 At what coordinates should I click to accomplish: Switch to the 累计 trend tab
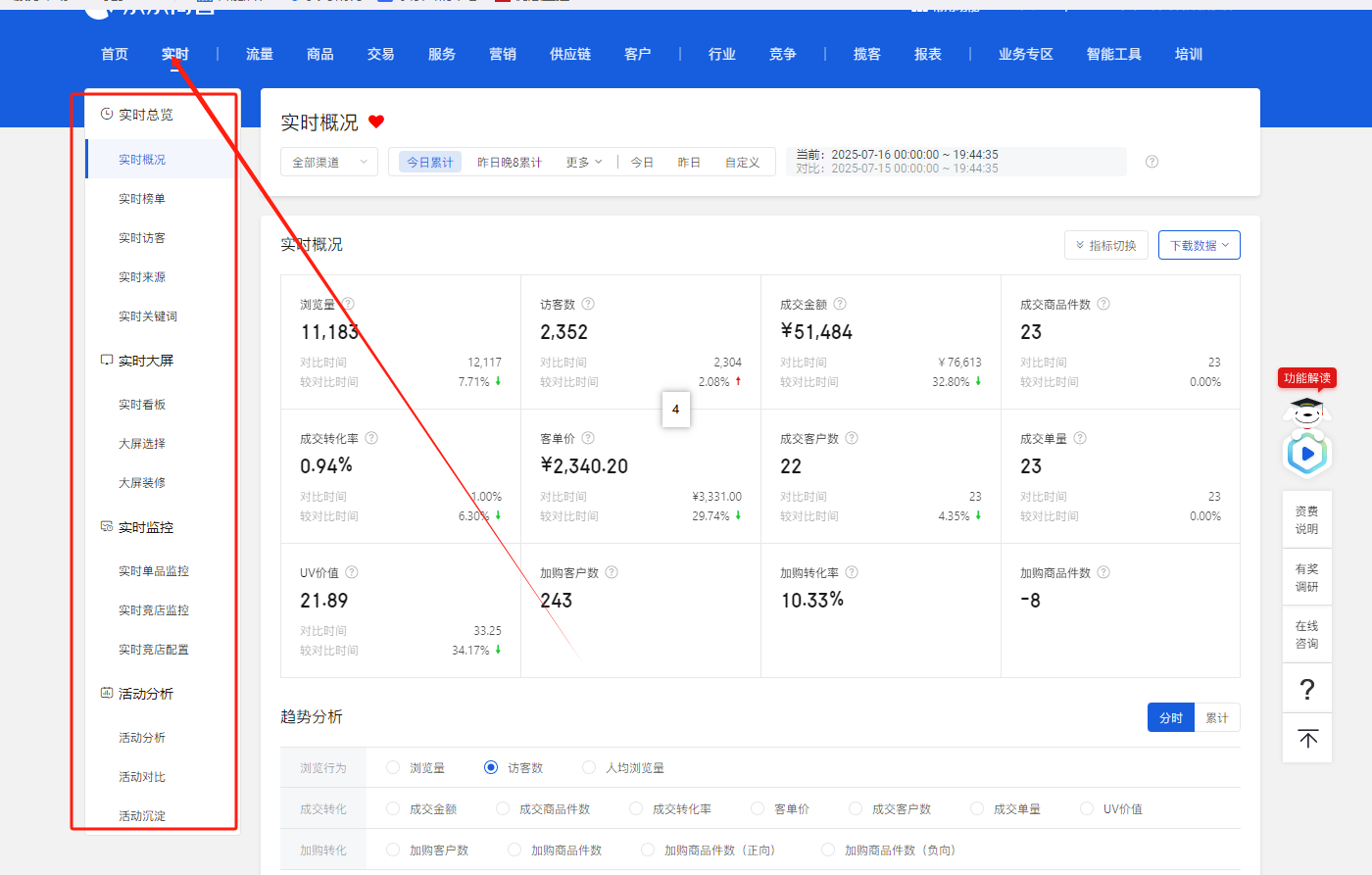tap(1217, 718)
